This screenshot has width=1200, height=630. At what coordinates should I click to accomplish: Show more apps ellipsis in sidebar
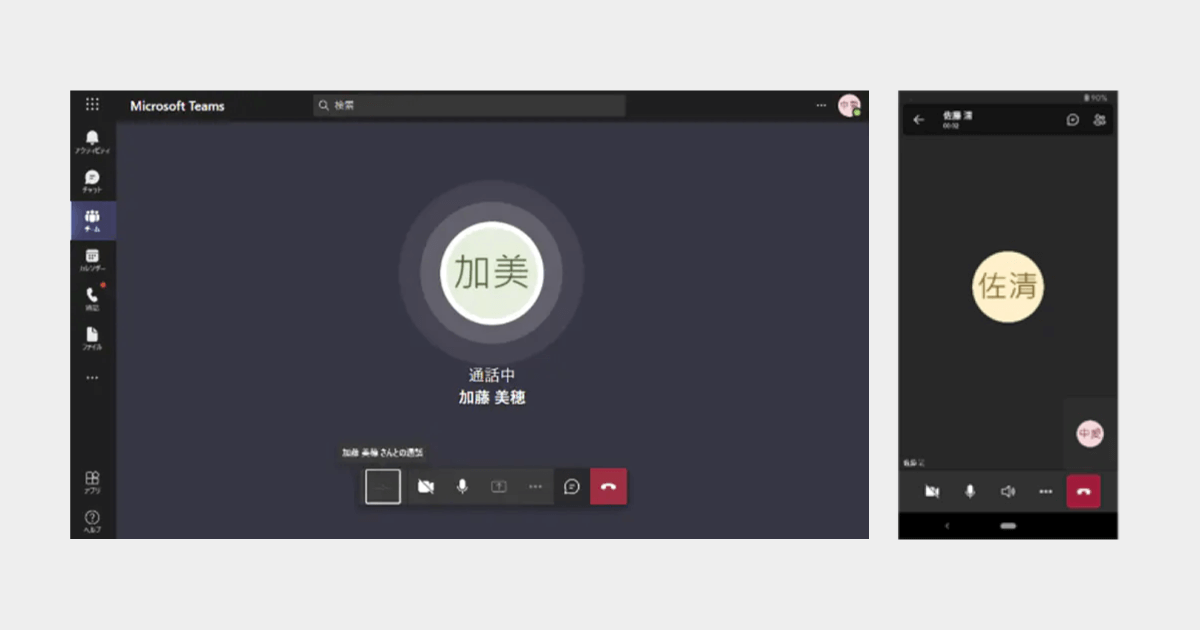click(92, 378)
